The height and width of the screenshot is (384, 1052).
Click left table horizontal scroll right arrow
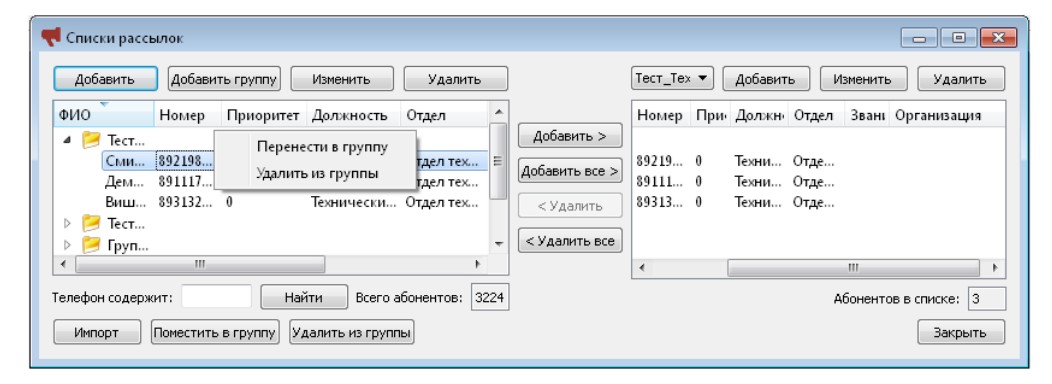coord(478,264)
